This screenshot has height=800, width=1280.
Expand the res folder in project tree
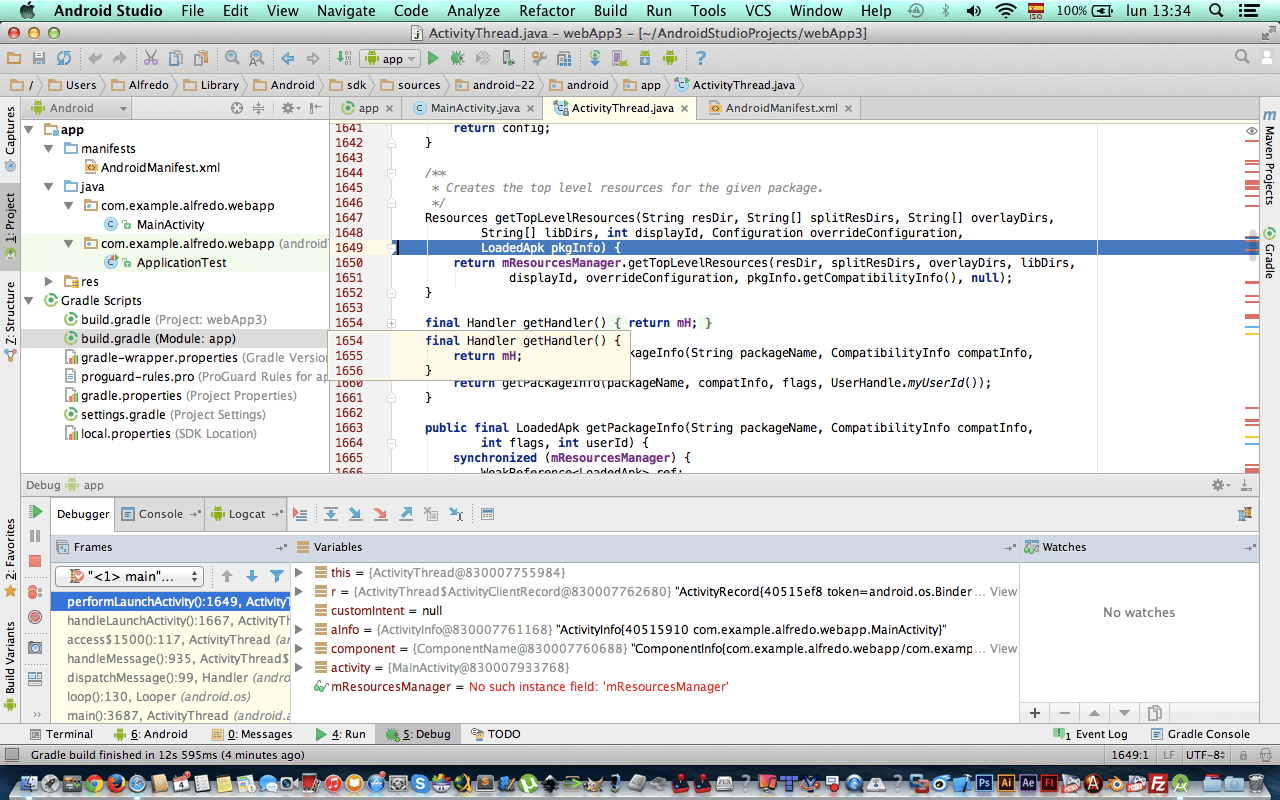point(48,282)
